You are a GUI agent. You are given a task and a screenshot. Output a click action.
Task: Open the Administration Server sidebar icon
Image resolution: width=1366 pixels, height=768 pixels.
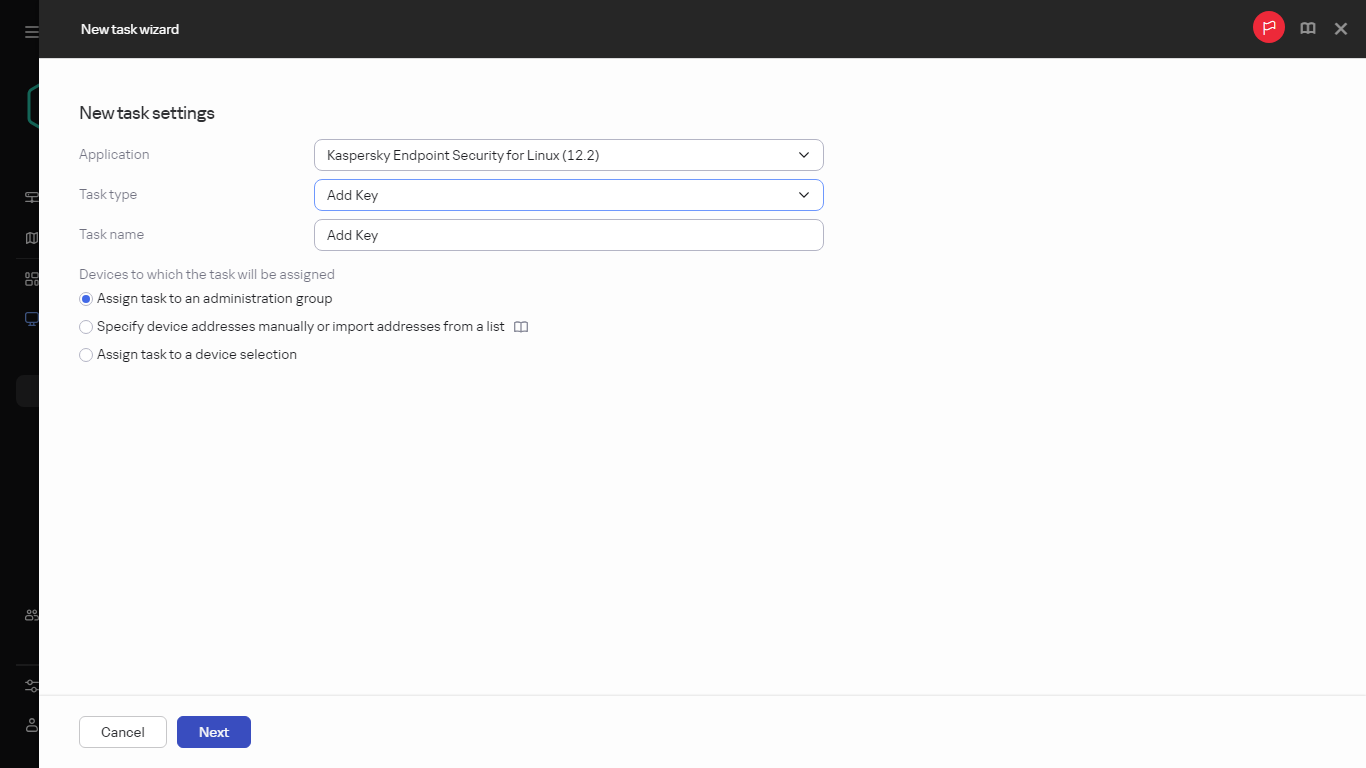pos(30,197)
